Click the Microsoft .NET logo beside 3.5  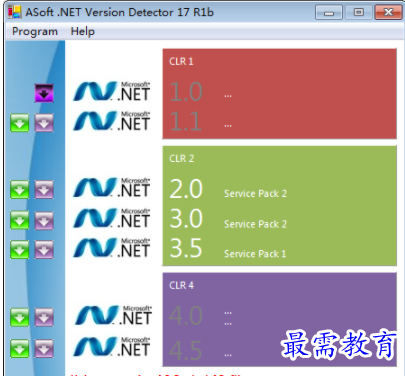(x=112, y=247)
